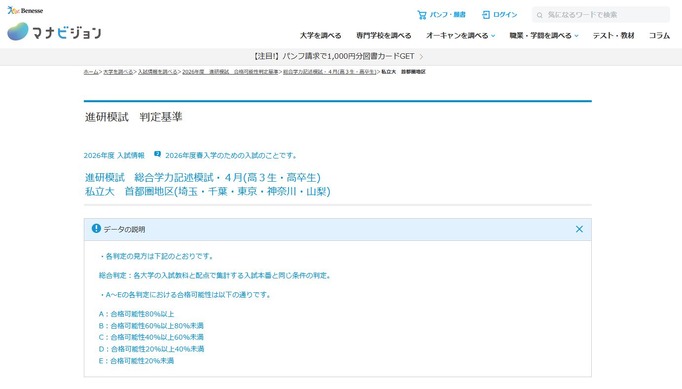Click the login door icon
This screenshot has height=389, width=682.
[486, 15]
